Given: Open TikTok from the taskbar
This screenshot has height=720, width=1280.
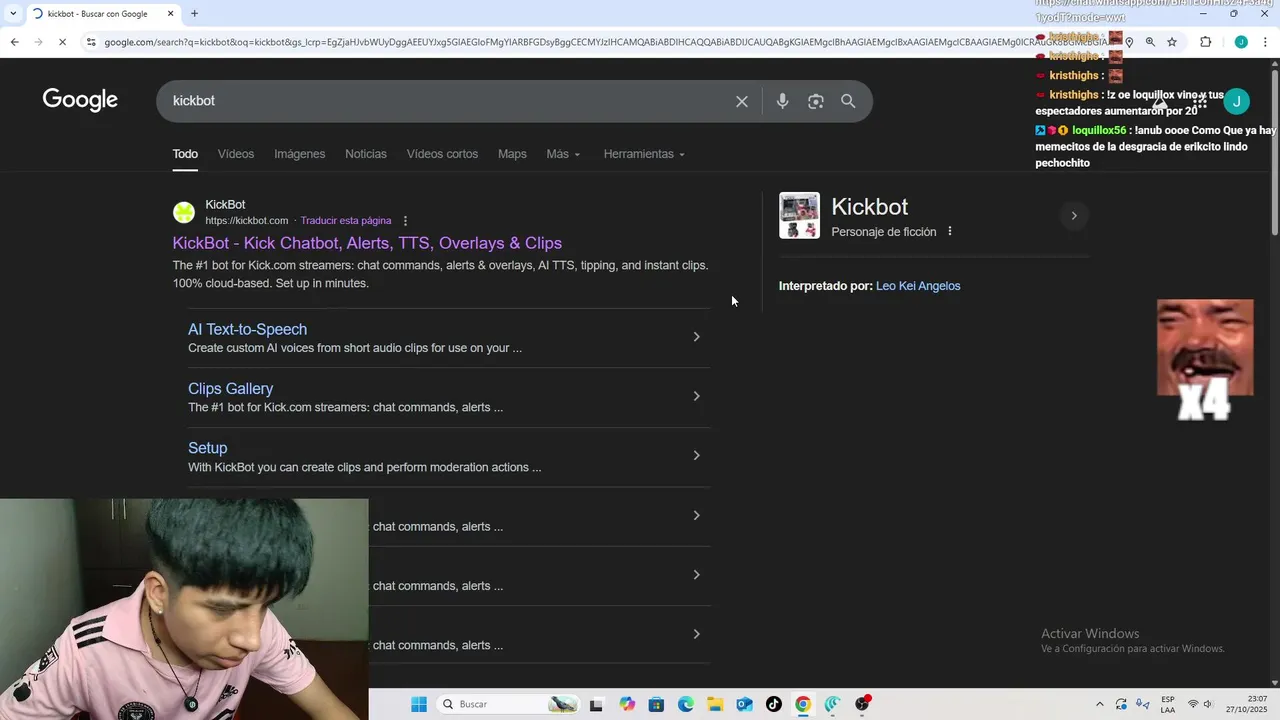Looking at the screenshot, I should 773,704.
